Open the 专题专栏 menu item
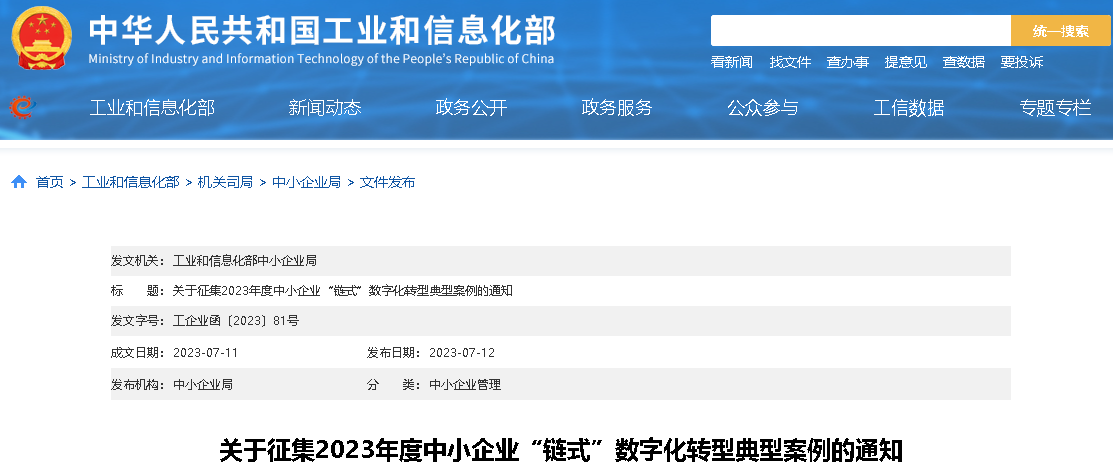 [x=1055, y=108]
